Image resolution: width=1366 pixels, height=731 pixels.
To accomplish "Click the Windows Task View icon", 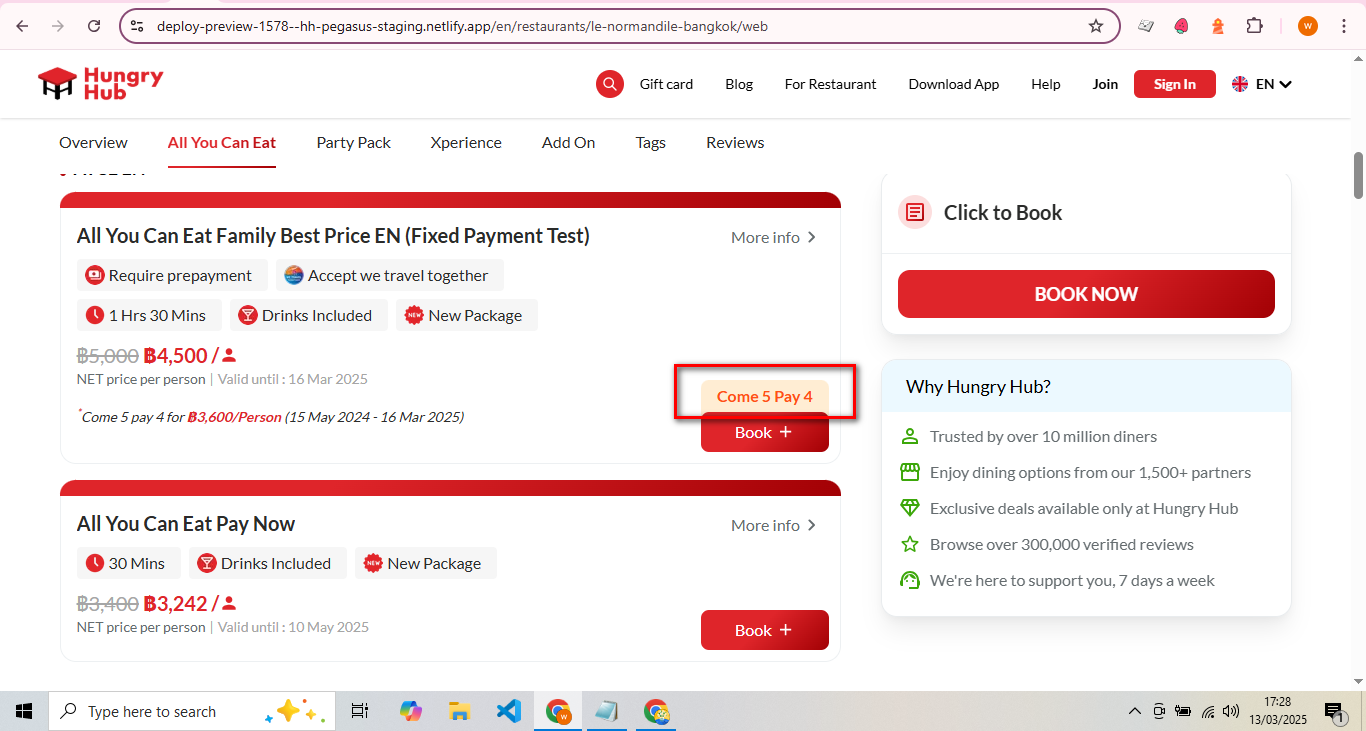I will [x=360, y=711].
